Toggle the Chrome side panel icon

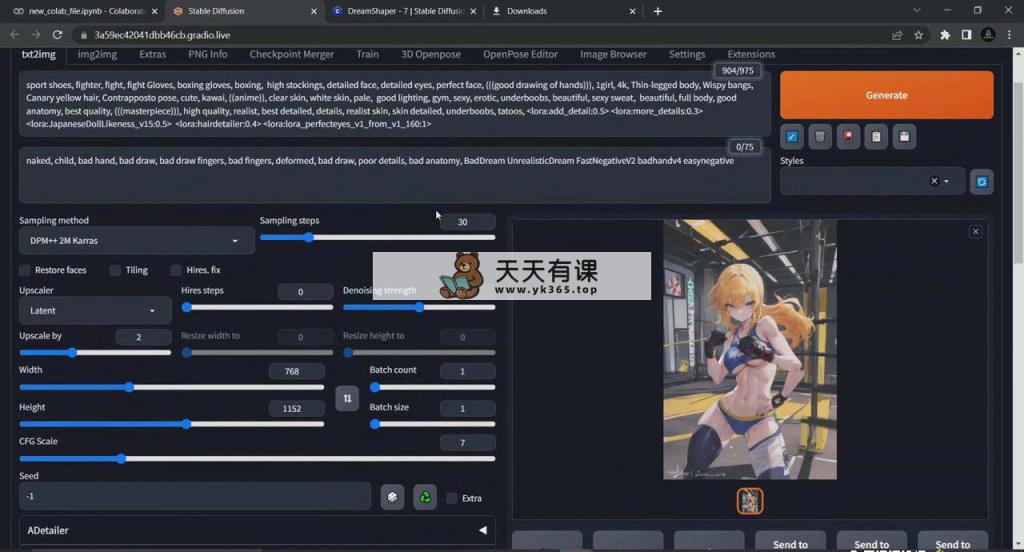pyautogui.click(x=967, y=35)
